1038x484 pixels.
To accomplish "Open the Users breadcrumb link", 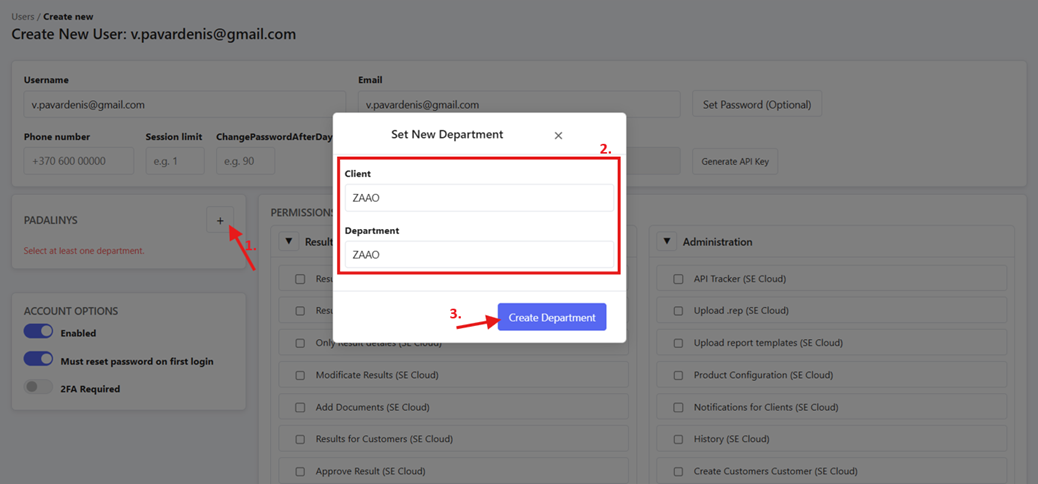I will tap(23, 17).
